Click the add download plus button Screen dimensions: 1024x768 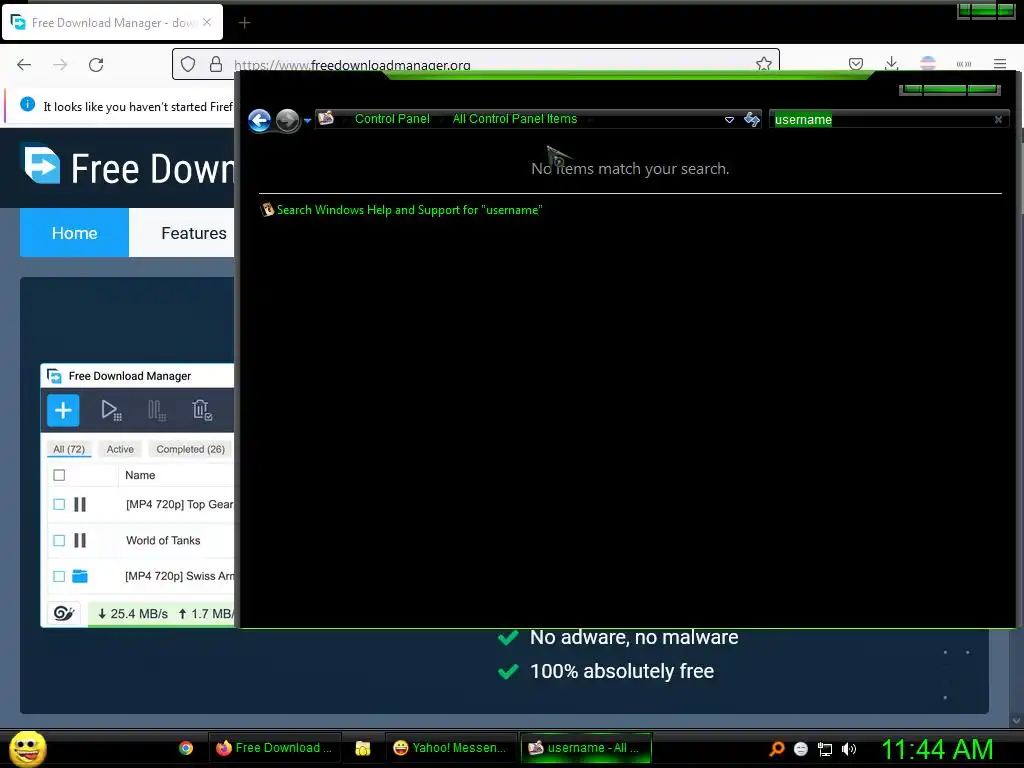[63, 410]
